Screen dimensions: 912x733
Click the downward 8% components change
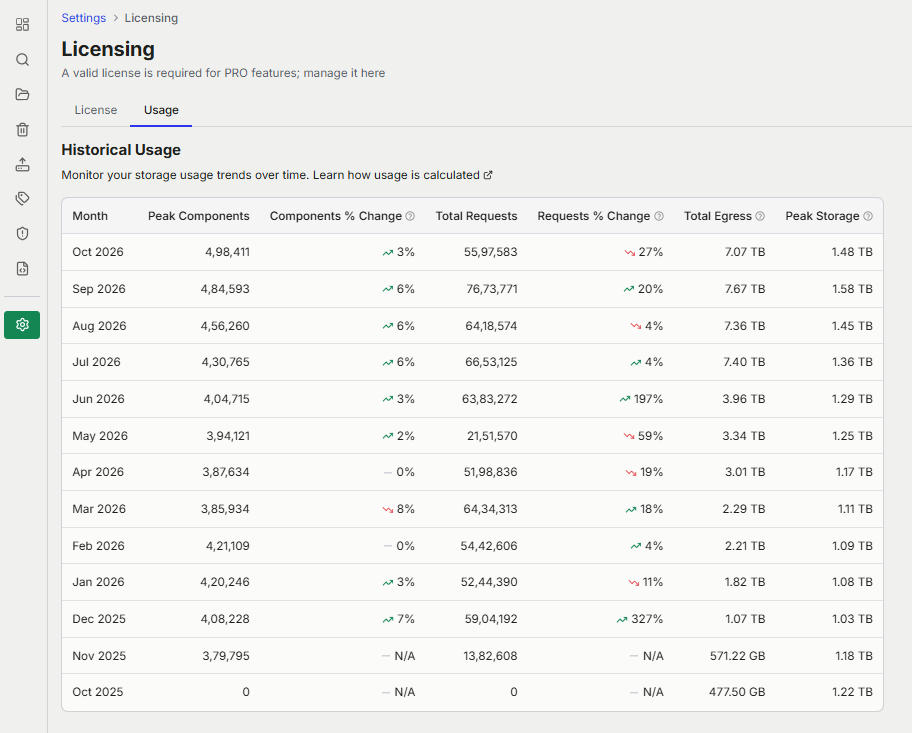[x=398, y=509]
